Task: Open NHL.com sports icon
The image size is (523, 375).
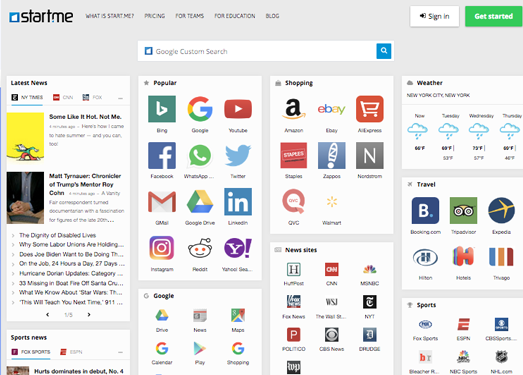Action: point(501,357)
